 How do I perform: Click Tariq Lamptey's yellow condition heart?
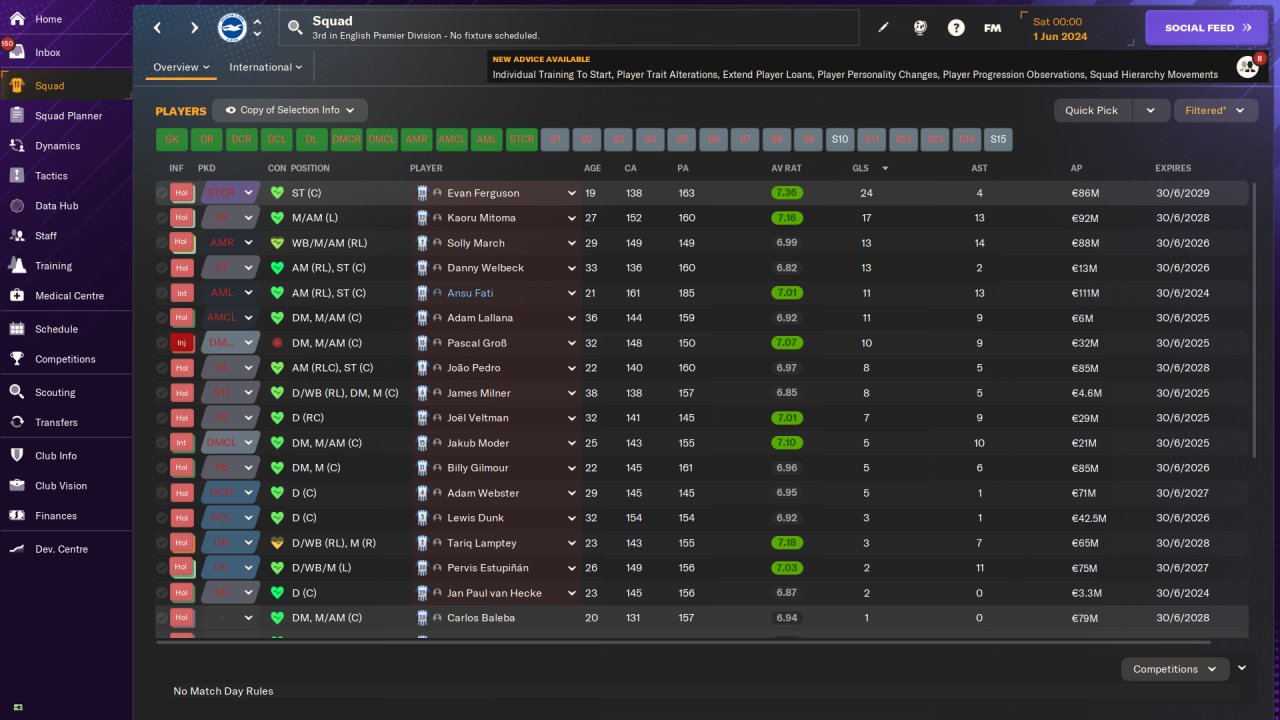coord(277,543)
